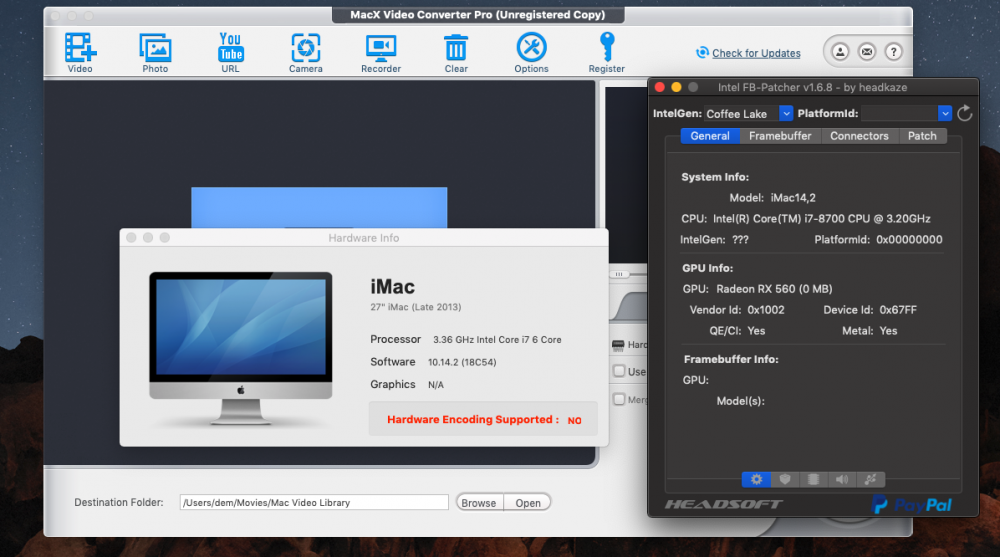The width and height of the screenshot is (1000, 557).
Task: Click the Vendor Id value '0x1002'
Action: point(766,310)
